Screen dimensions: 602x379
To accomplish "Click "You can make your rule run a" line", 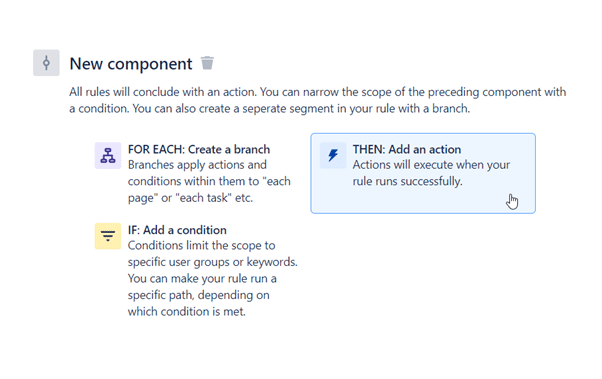I will click(202, 278).
